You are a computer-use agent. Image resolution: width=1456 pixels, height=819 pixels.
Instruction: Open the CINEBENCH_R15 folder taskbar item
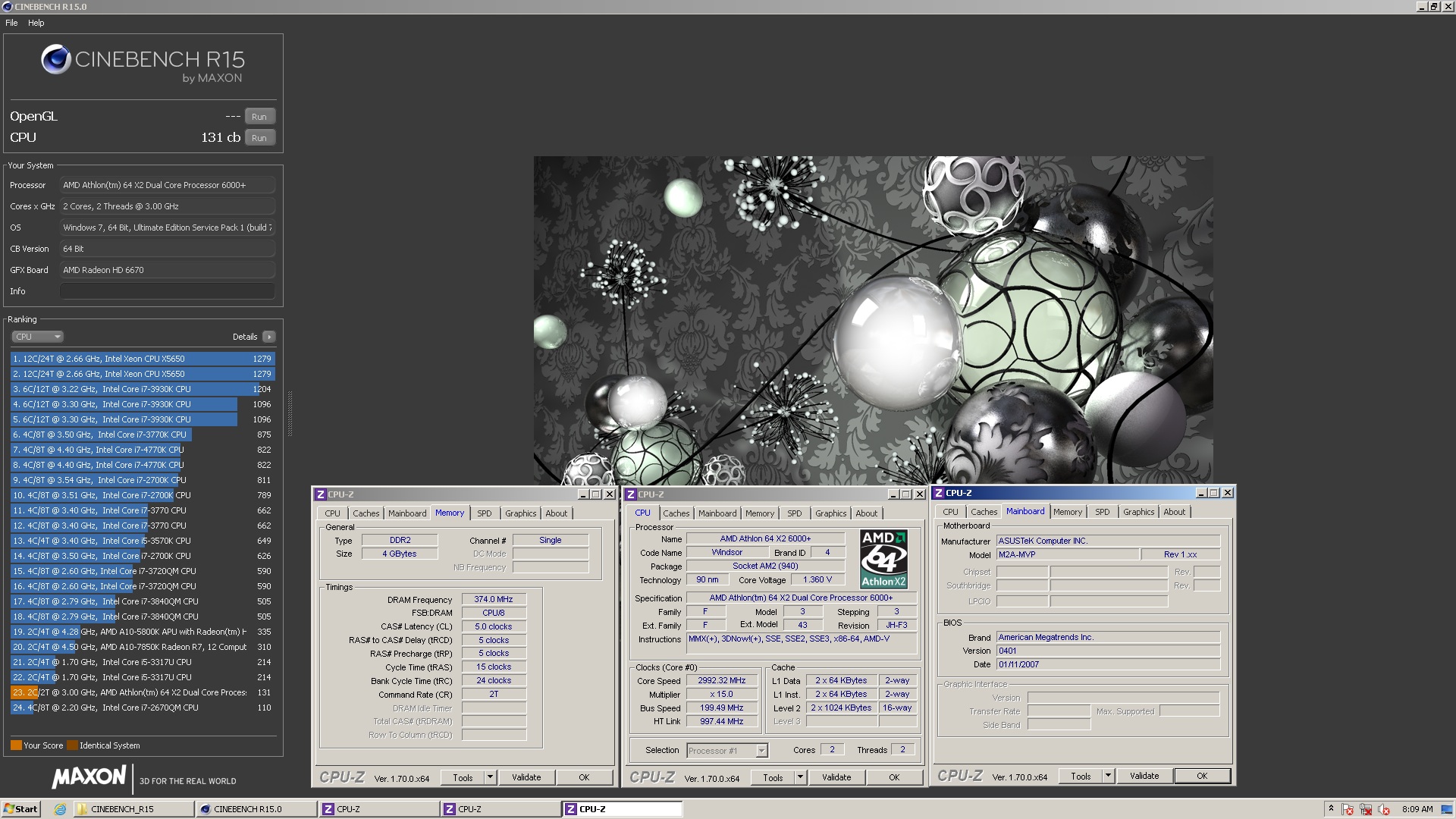(x=133, y=809)
